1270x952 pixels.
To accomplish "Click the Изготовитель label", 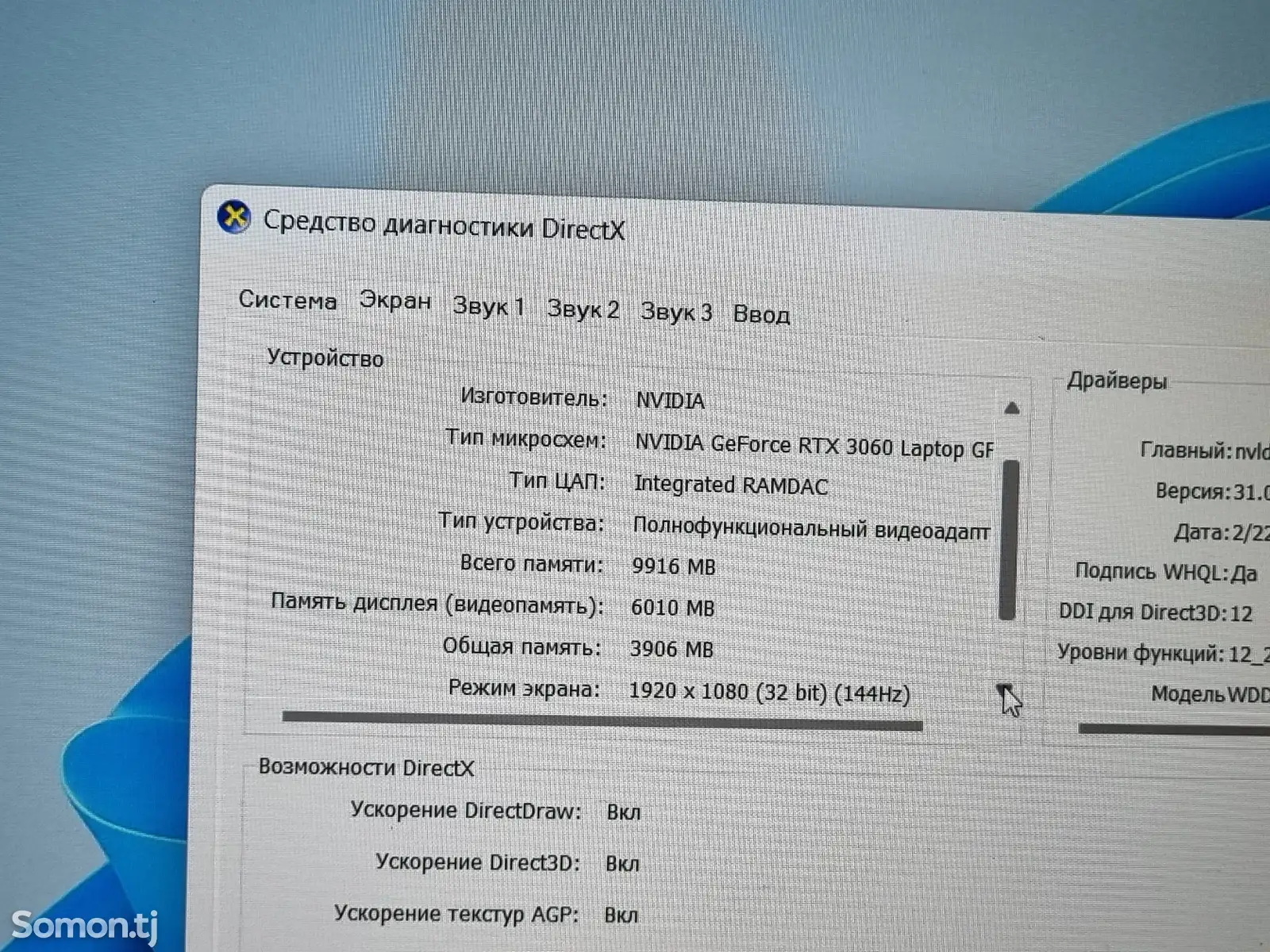I will [x=533, y=397].
